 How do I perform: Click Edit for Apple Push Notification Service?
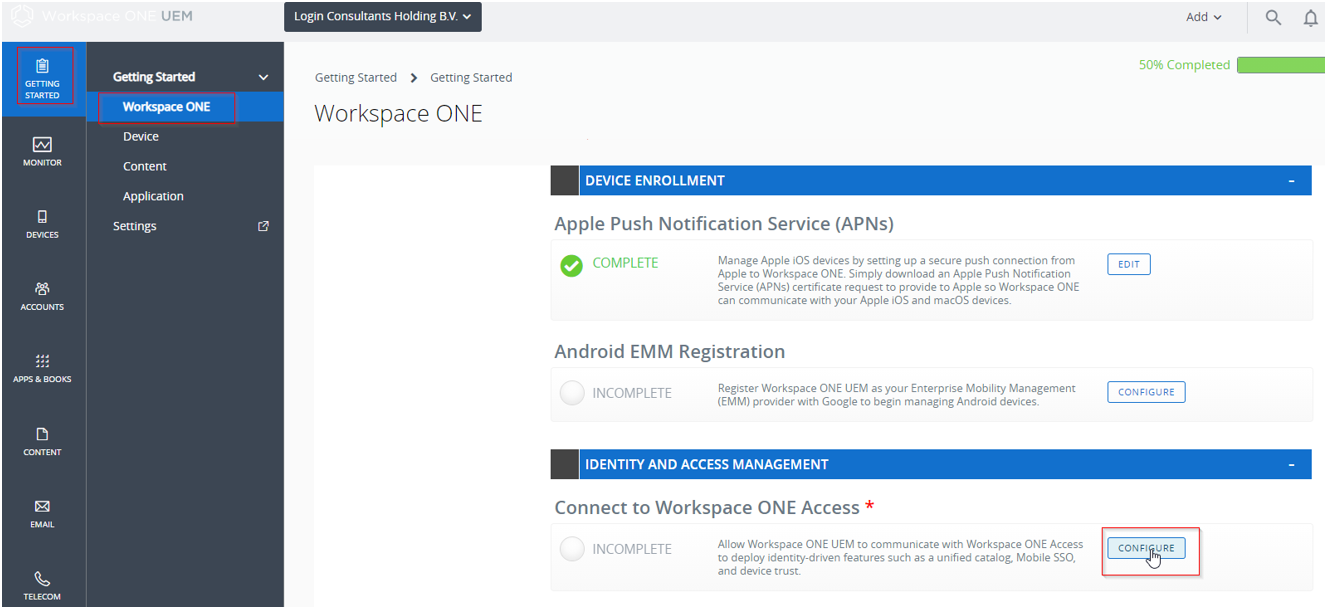pos(1128,264)
